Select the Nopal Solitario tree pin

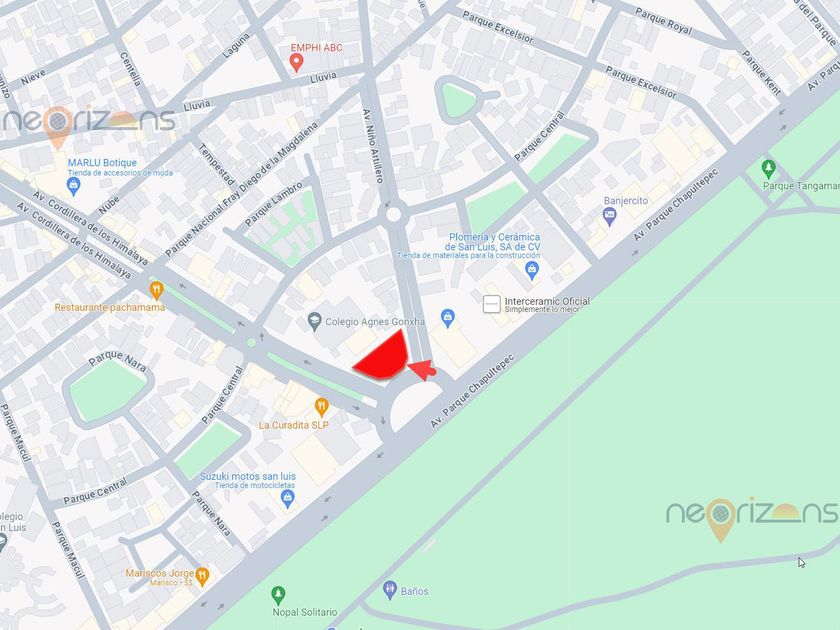coord(278,595)
